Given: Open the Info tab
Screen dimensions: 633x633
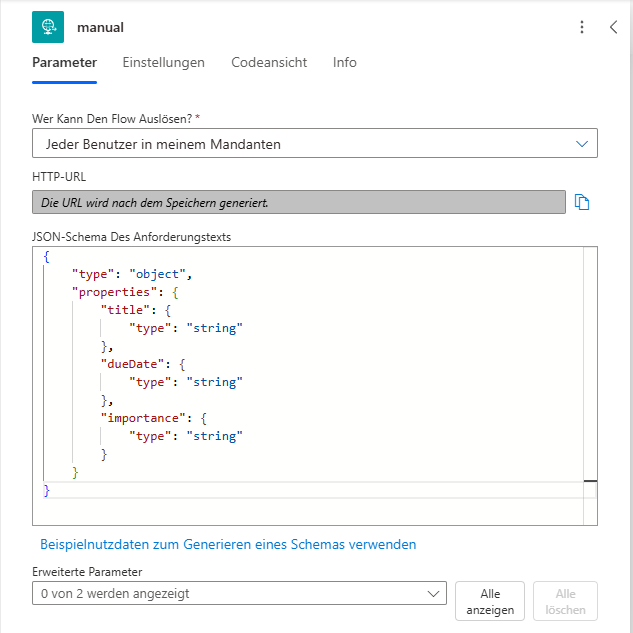Looking at the screenshot, I should [x=344, y=62].
